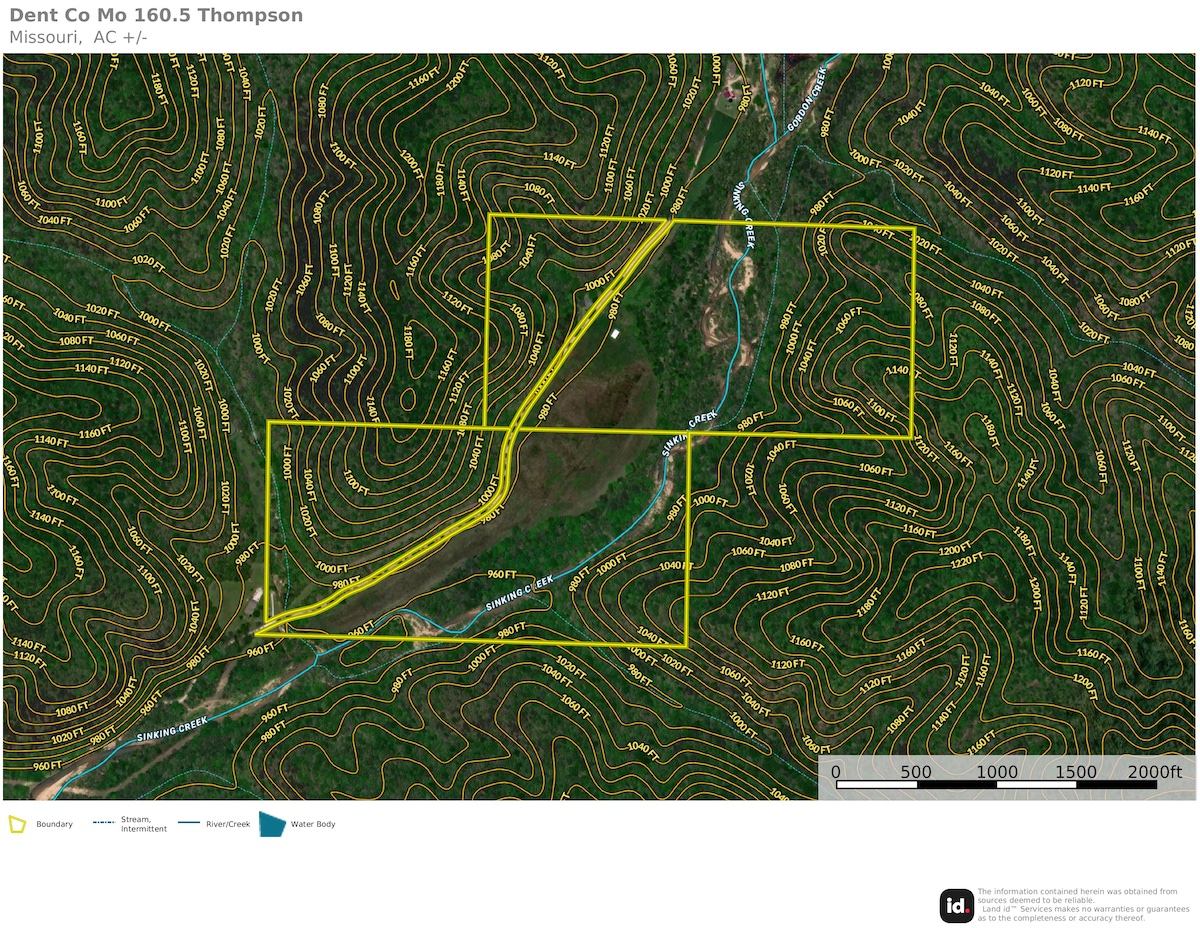
Task: Click the yellow Boundary polygon legend icon
Action: pos(18,824)
